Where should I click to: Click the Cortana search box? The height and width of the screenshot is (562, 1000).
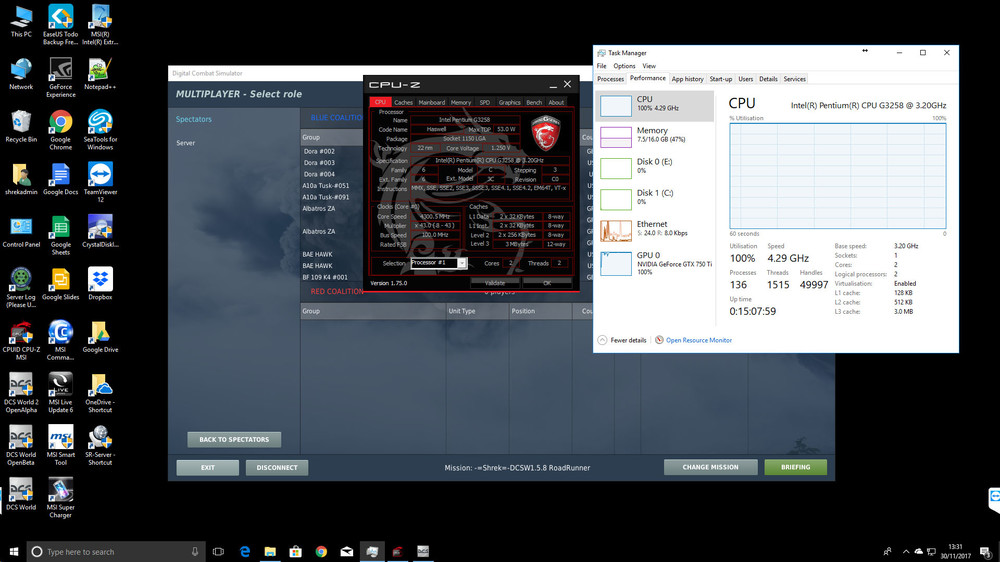116,551
